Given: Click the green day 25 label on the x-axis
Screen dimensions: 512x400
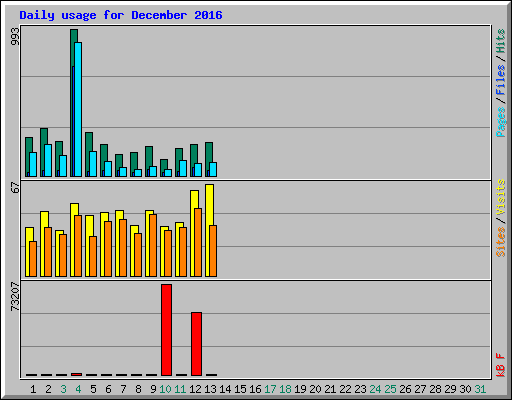Looking at the screenshot, I should click(x=390, y=389).
